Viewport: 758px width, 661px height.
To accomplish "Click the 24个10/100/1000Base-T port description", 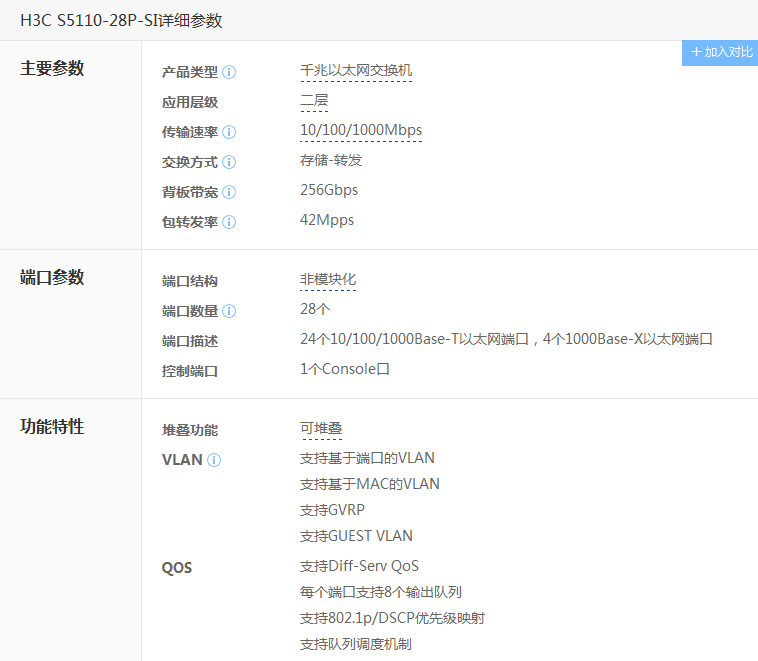I will click(506, 339).
